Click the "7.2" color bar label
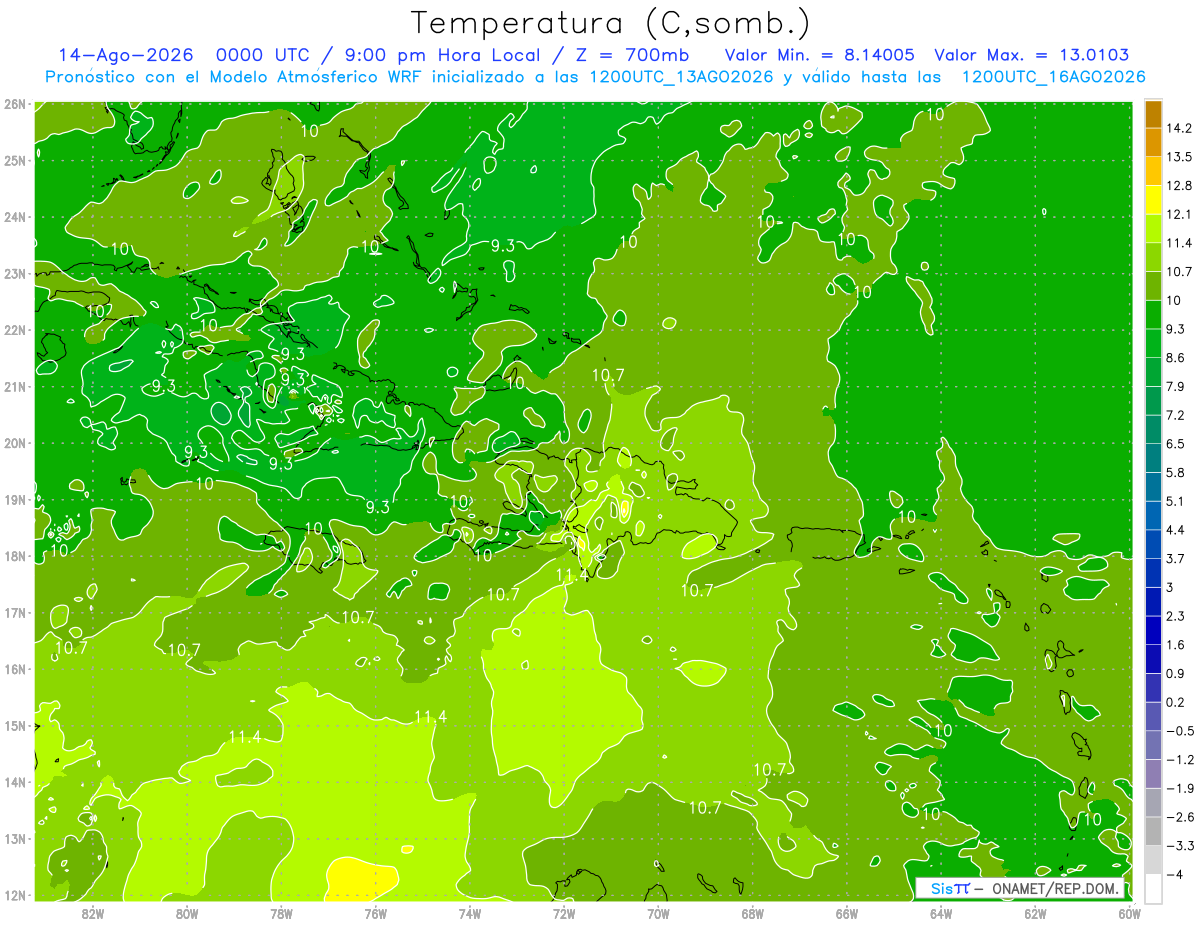1200x927 pixels. coord(1176,415)
